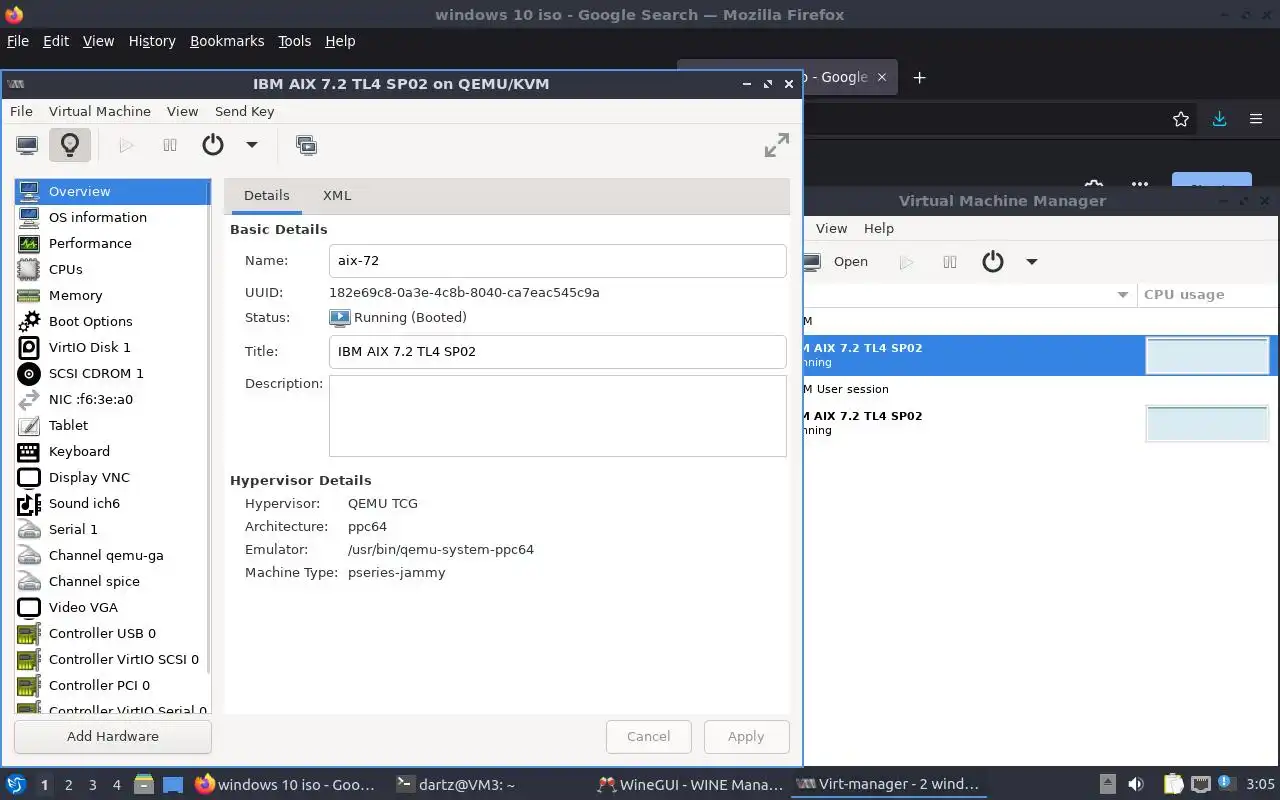Open WineGUI task in taskbar
The height and width of the screenshot is (800, 1280).
click(690, 785)
